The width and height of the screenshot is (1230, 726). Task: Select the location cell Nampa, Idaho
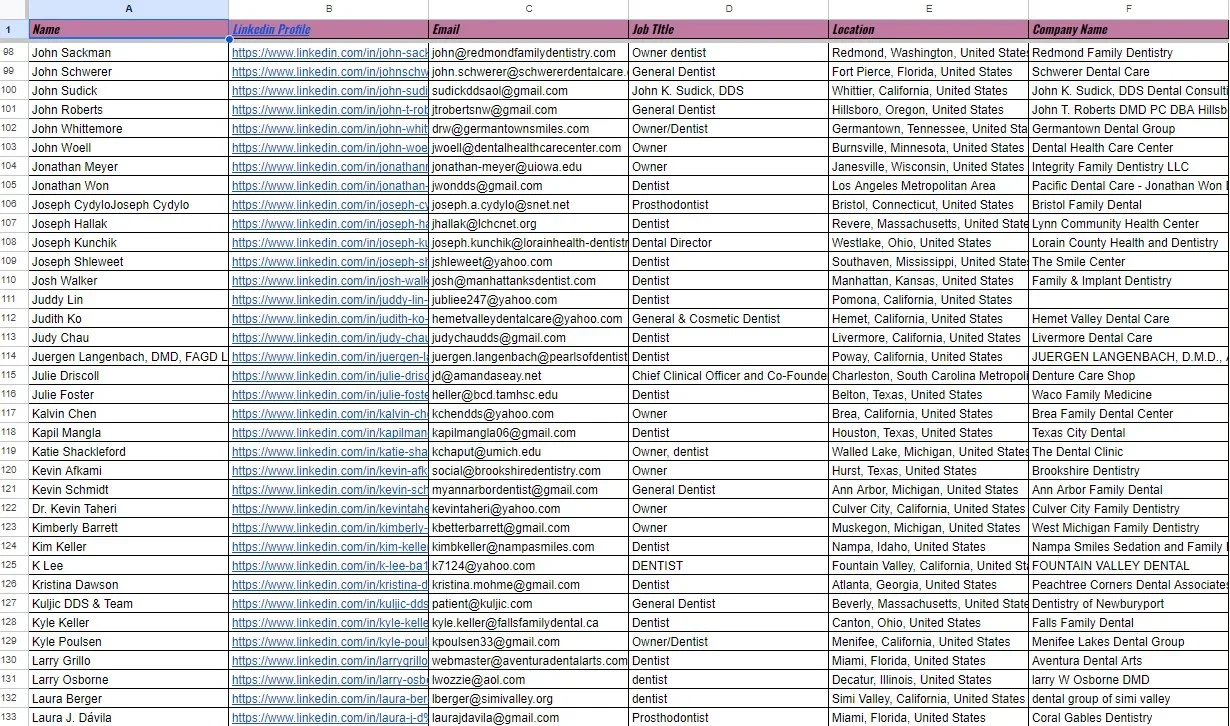(928, 546)
